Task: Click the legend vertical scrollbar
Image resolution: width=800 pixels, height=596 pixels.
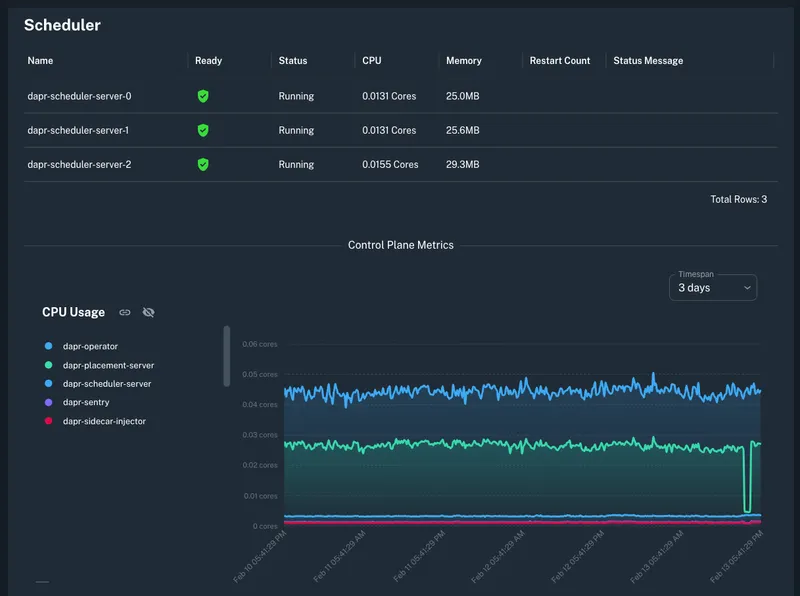Action: tap(227, 355)
